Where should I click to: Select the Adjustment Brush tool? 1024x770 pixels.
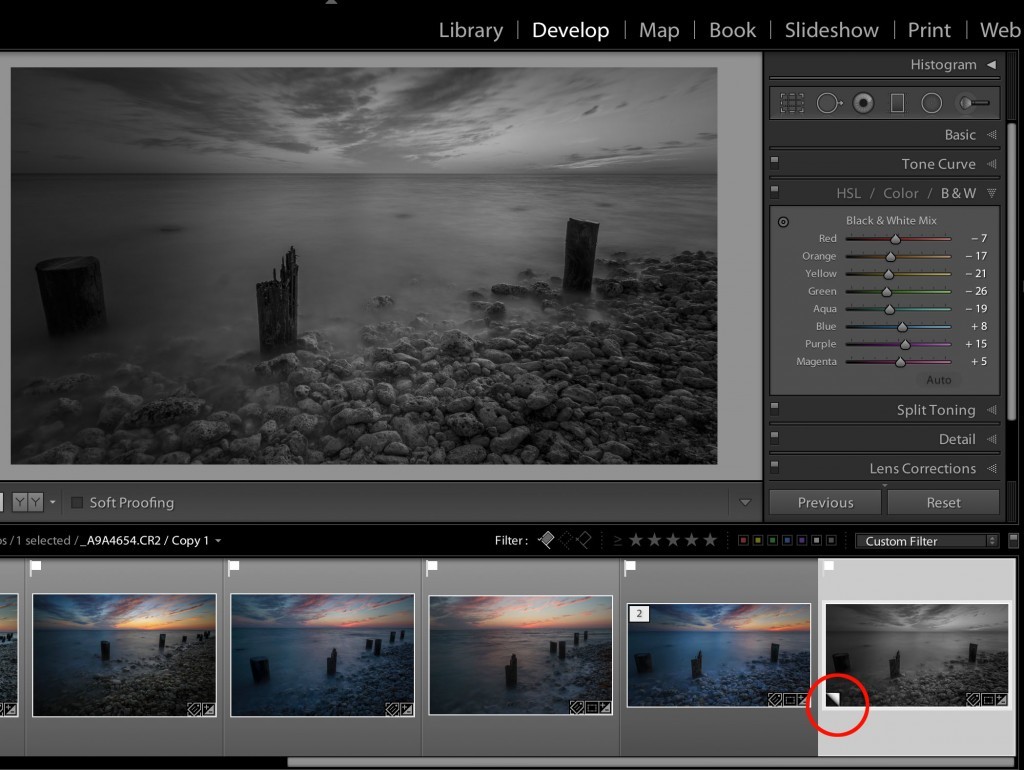[x=970, y=102]
